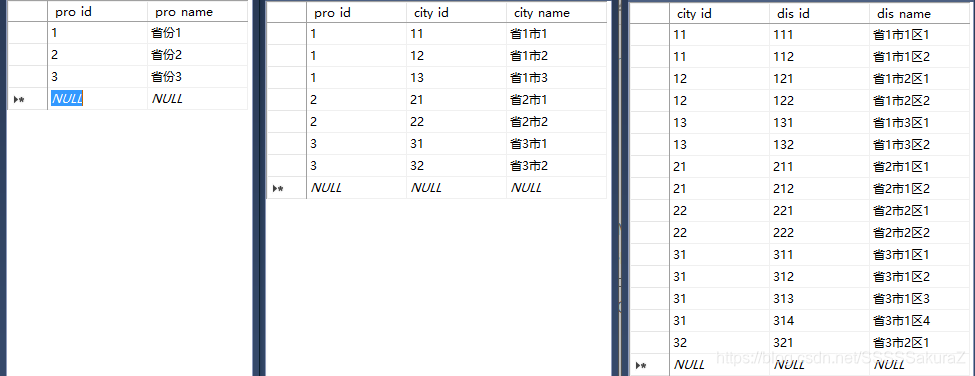Click city id header in district table
Viewport: 975px width, 376px height.
pyautogui.click(x=719, y=14)
